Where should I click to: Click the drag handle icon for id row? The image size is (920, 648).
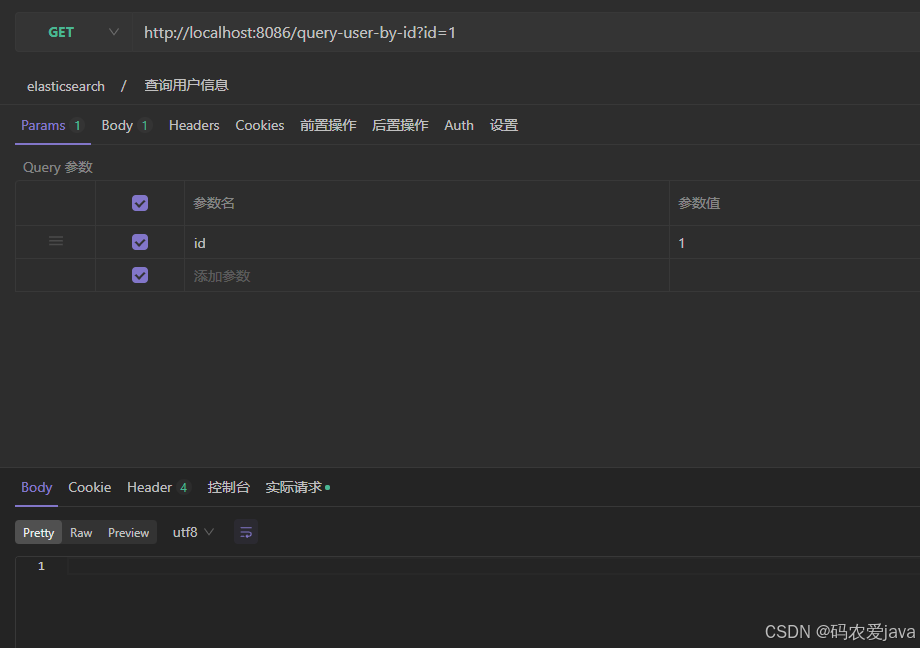click(56, 241)
